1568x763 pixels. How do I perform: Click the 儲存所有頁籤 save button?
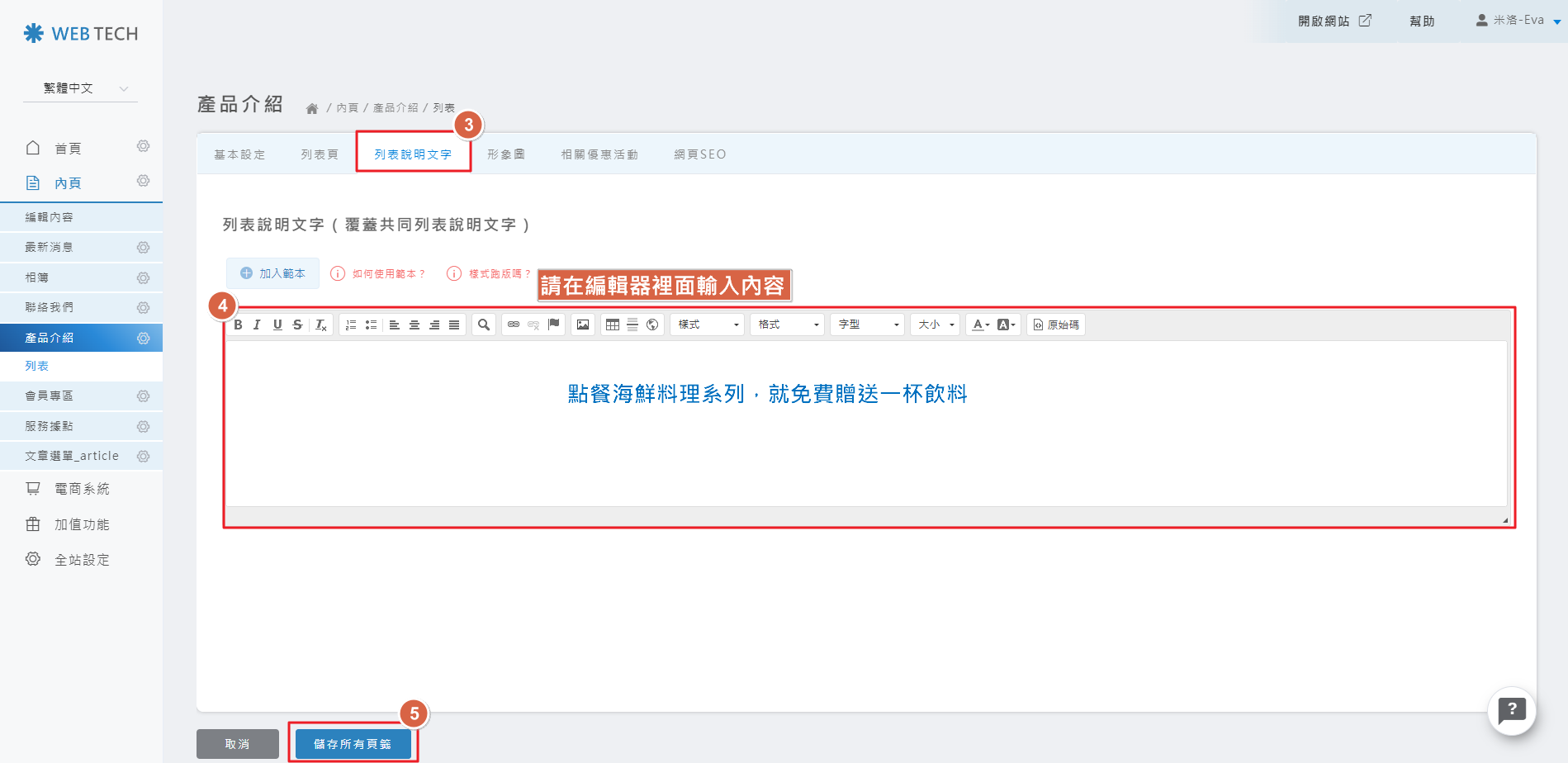tap(353, 744)
